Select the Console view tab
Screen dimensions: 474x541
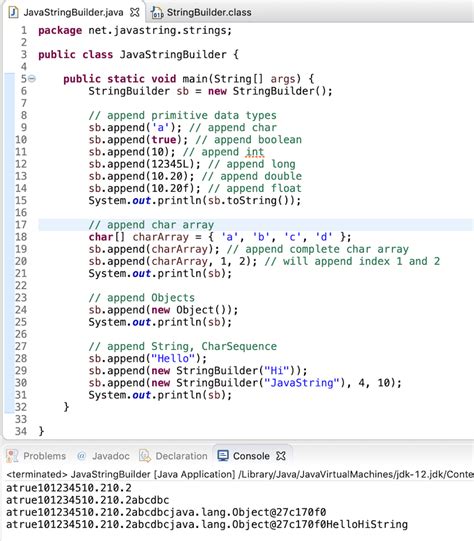coord(251,456)
